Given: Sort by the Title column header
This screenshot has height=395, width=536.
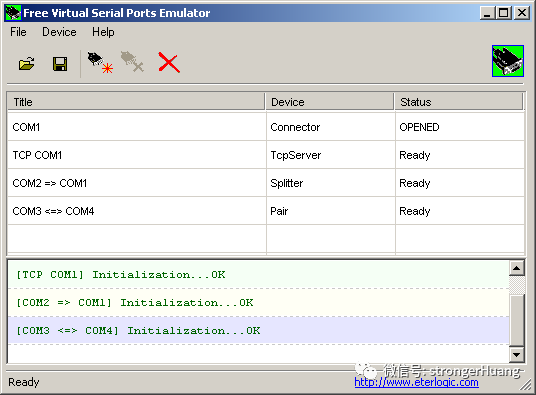Looking at the screenshot, I should click(x=136, y=102).
